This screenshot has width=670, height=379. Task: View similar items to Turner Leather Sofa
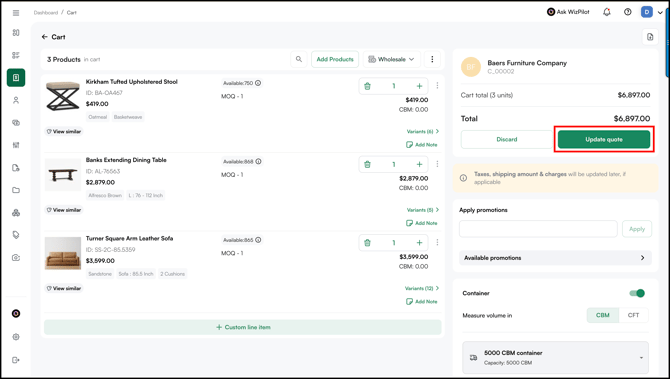64,288
